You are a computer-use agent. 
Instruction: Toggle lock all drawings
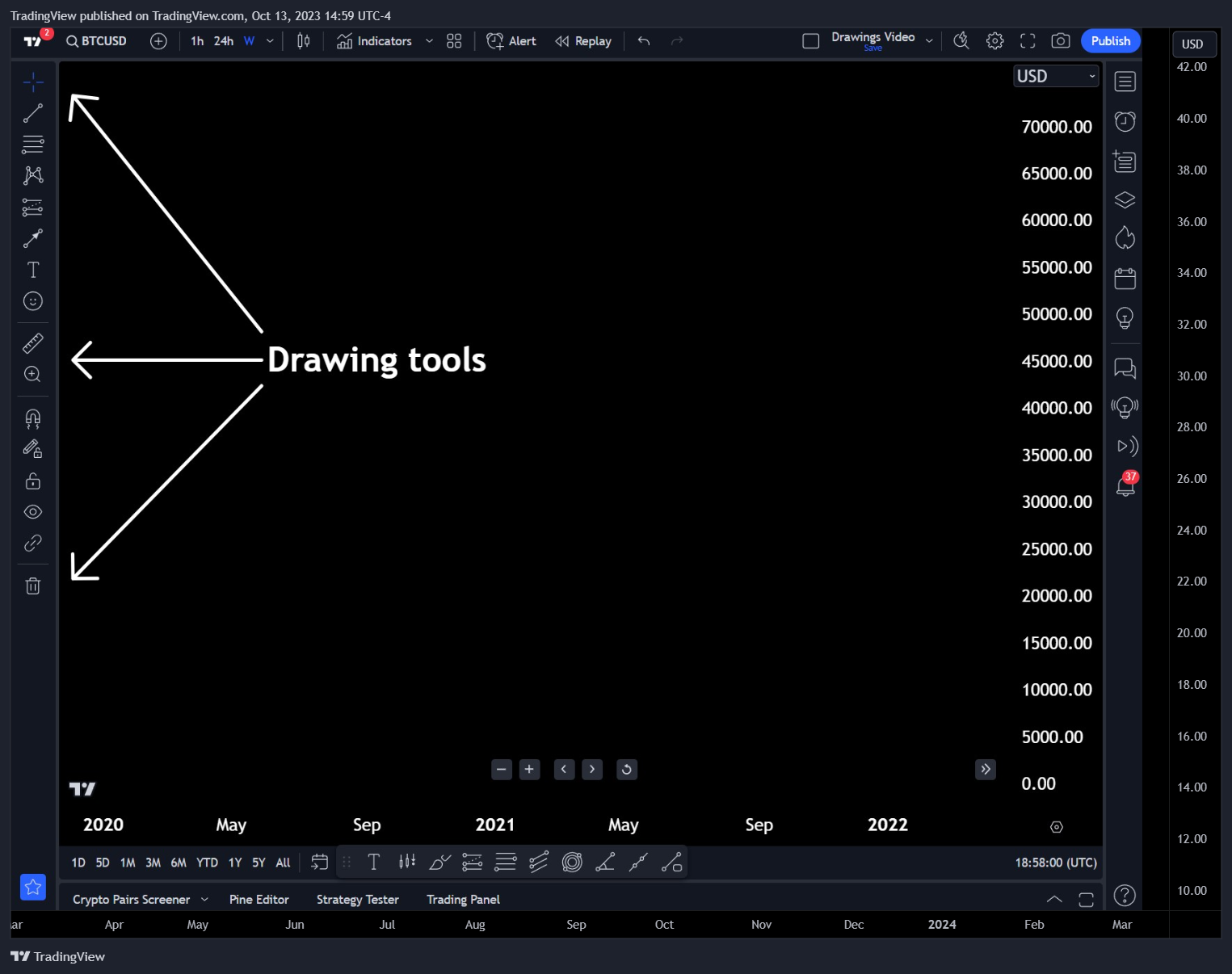coord(33,481)
